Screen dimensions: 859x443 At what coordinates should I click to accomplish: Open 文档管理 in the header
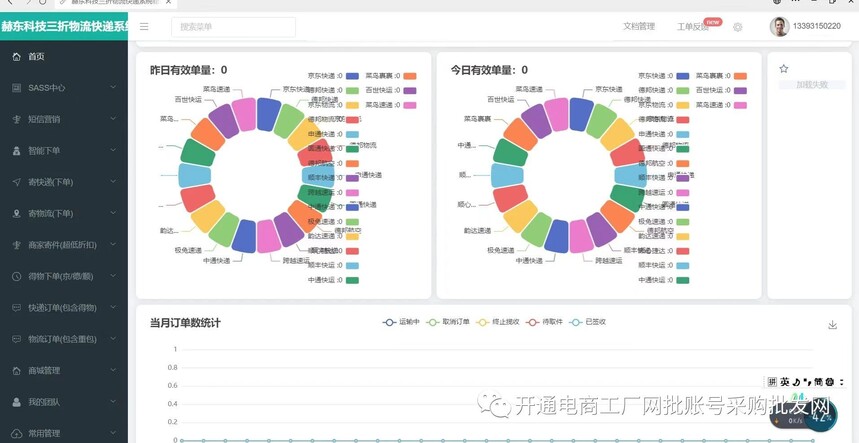[639, 26]
